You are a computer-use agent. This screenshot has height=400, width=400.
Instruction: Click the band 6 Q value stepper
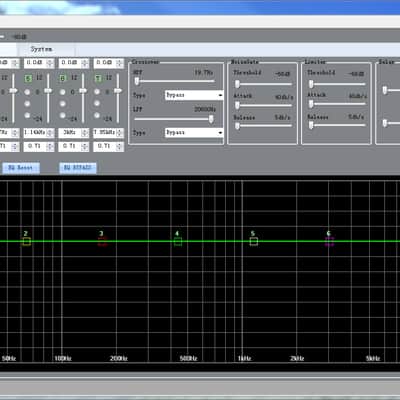point(85,146)
